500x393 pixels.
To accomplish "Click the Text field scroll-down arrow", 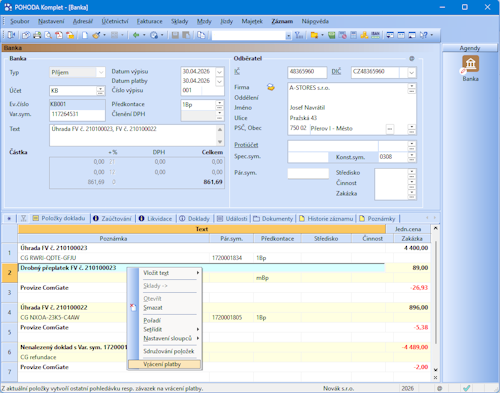I will point(220,142).
